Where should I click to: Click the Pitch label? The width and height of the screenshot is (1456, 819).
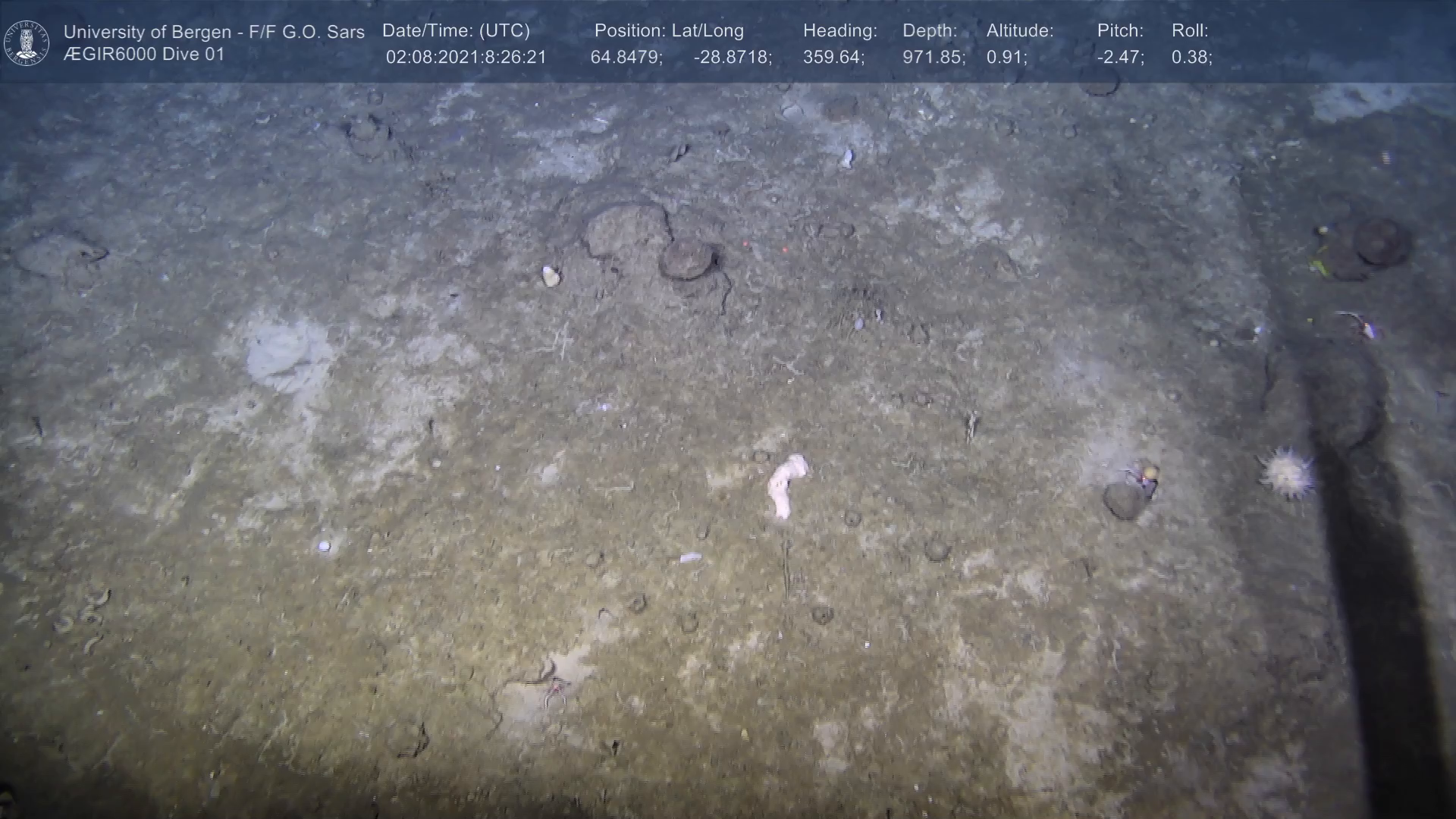pyautogui.click(x=1120, y=31)
